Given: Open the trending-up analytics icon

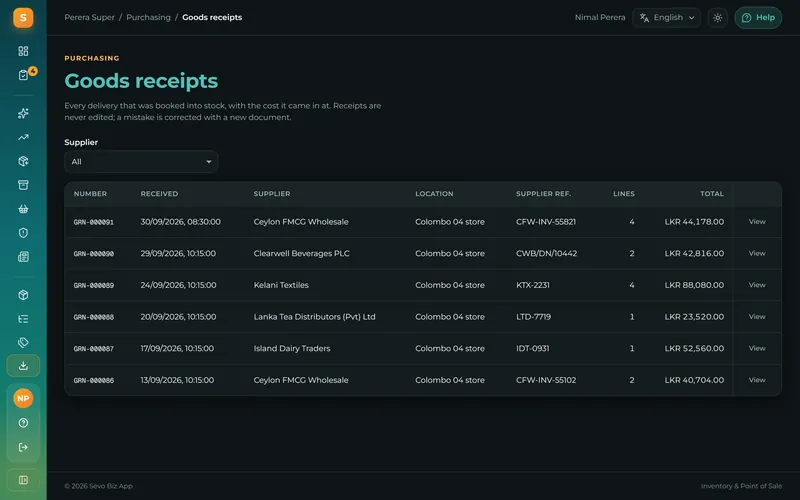Looking at the screenshot, I should [x=23, y=137].
